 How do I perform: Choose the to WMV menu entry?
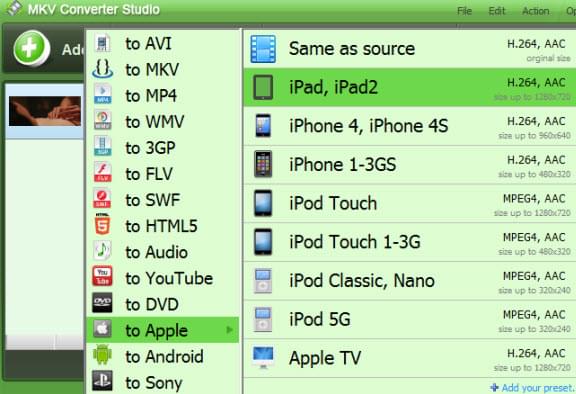click(x=163, y=122)
